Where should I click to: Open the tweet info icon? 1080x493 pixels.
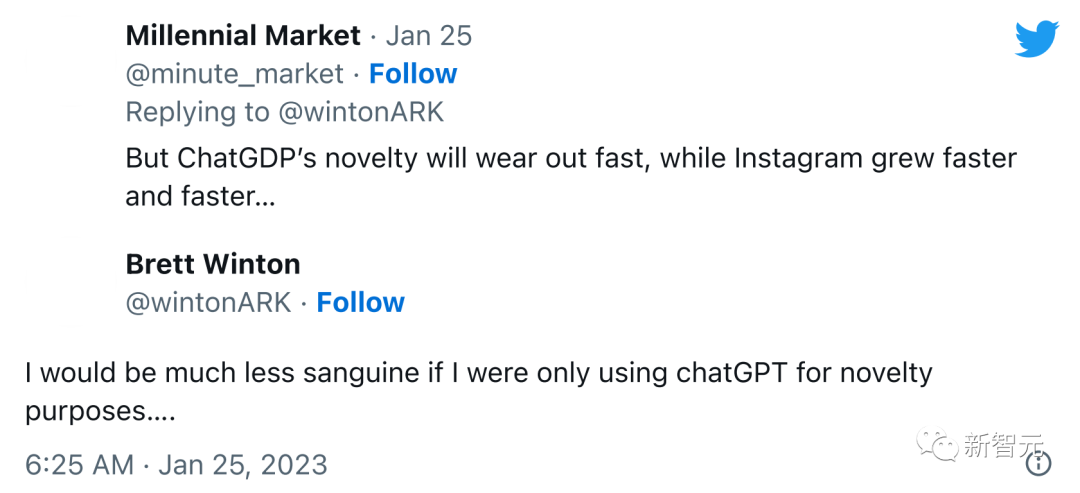pyautogui.click(x=1039, y=463)
